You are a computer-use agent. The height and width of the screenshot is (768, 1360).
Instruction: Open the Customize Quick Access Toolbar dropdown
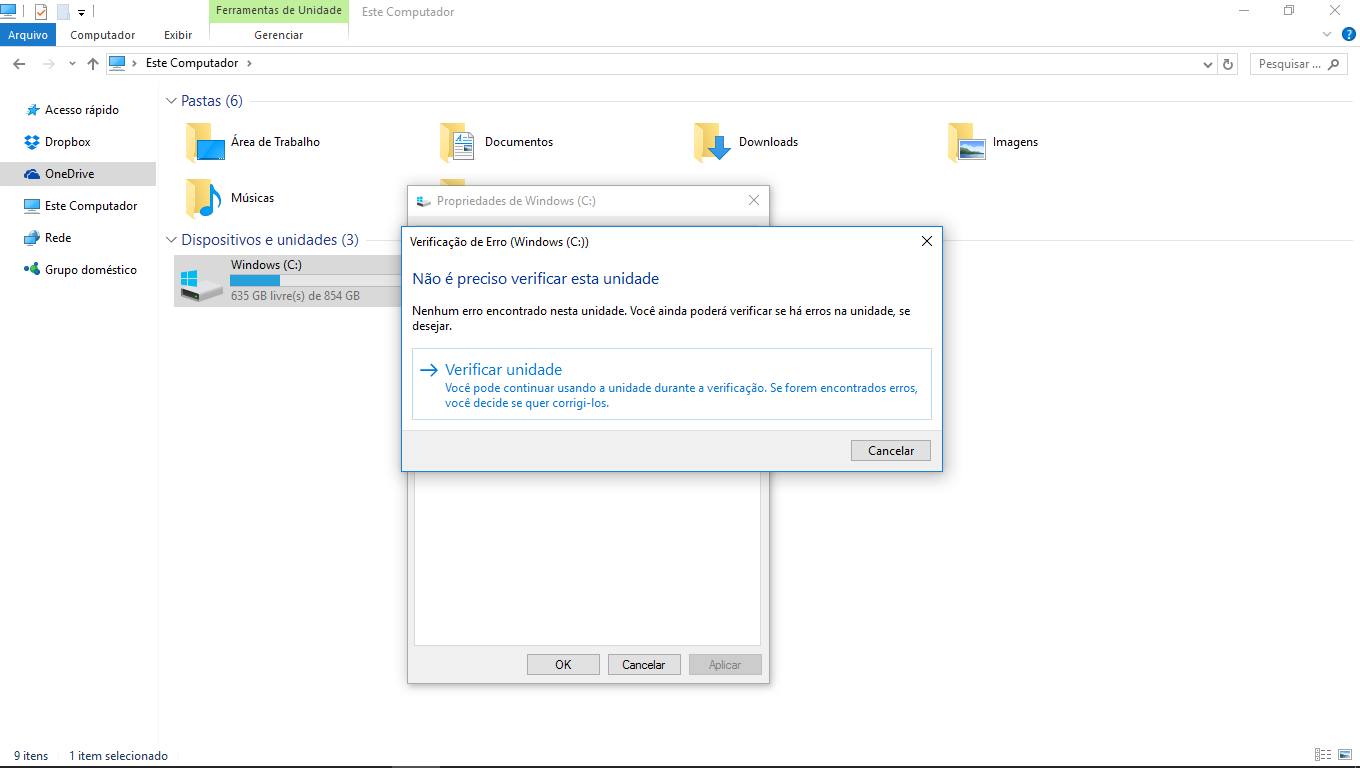click(81, 13)
